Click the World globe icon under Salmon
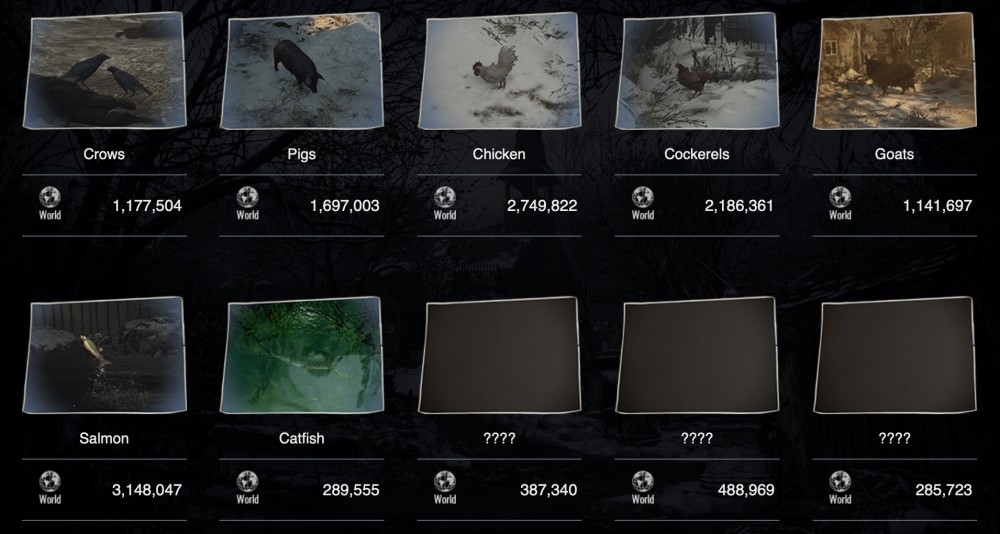 [x=50, y=482]
